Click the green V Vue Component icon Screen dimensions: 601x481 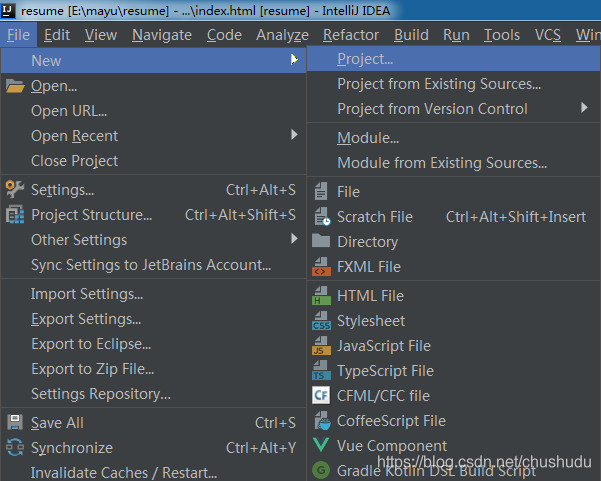[321, 445]
